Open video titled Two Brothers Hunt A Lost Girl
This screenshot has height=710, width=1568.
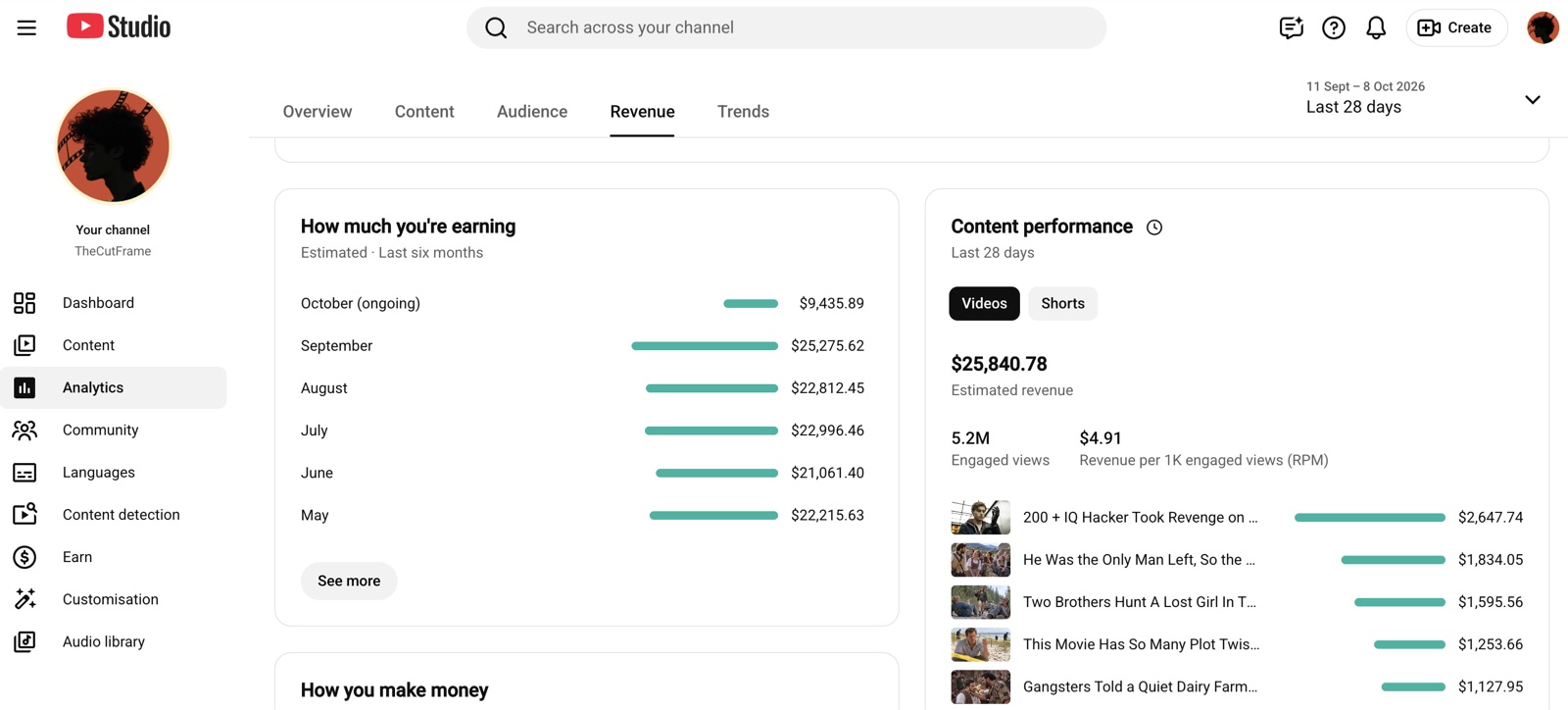tap(1140, 602)
